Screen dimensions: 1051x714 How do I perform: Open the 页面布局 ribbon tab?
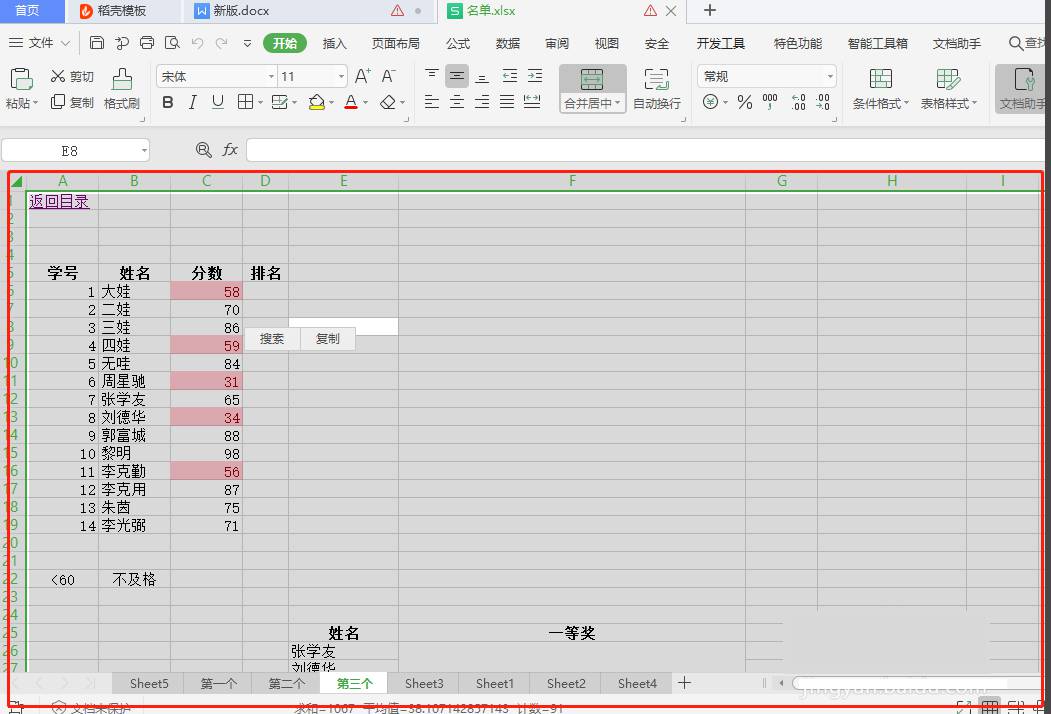pos(395,44)
